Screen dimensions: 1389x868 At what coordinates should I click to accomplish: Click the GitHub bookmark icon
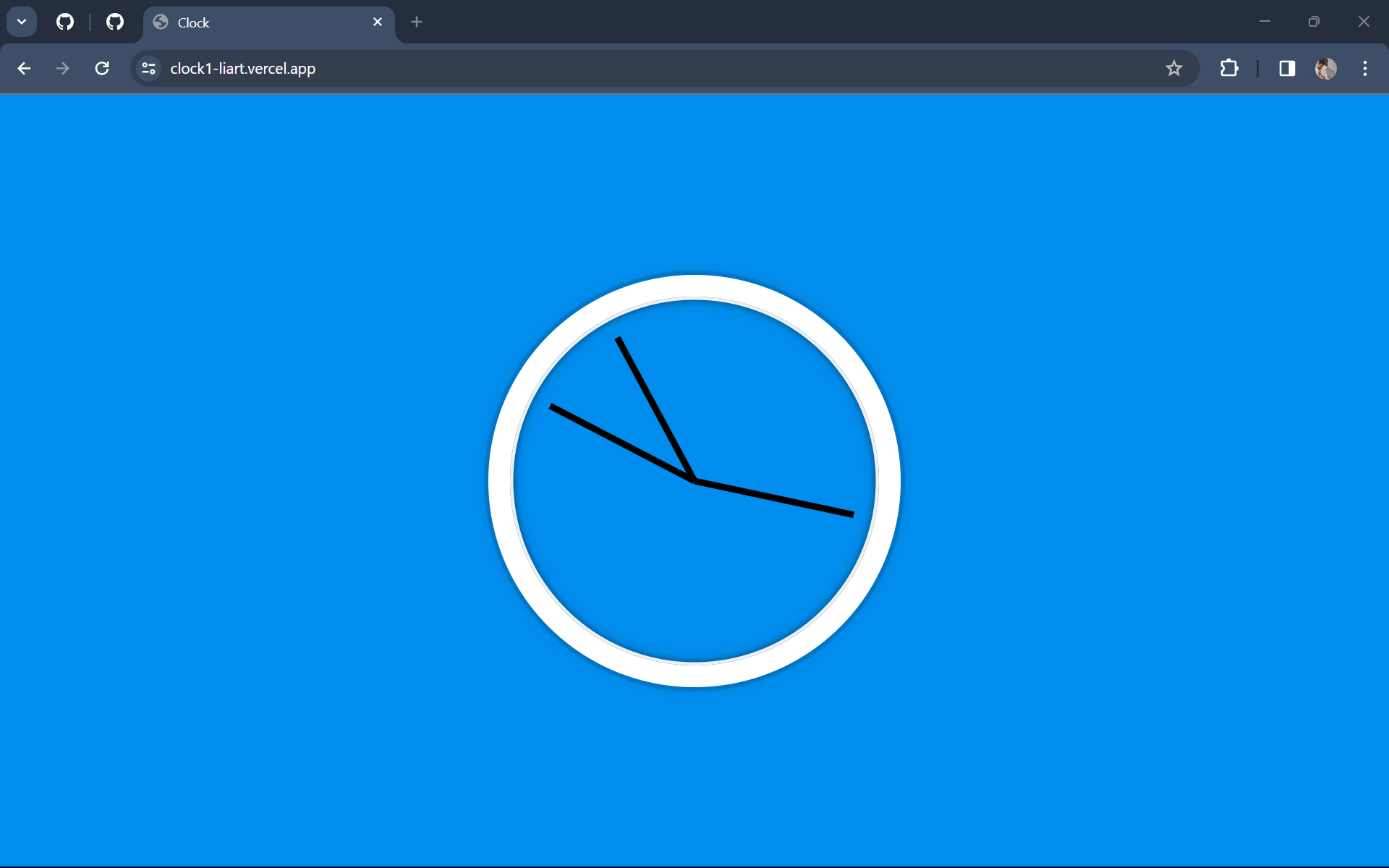tap(64, 22)
